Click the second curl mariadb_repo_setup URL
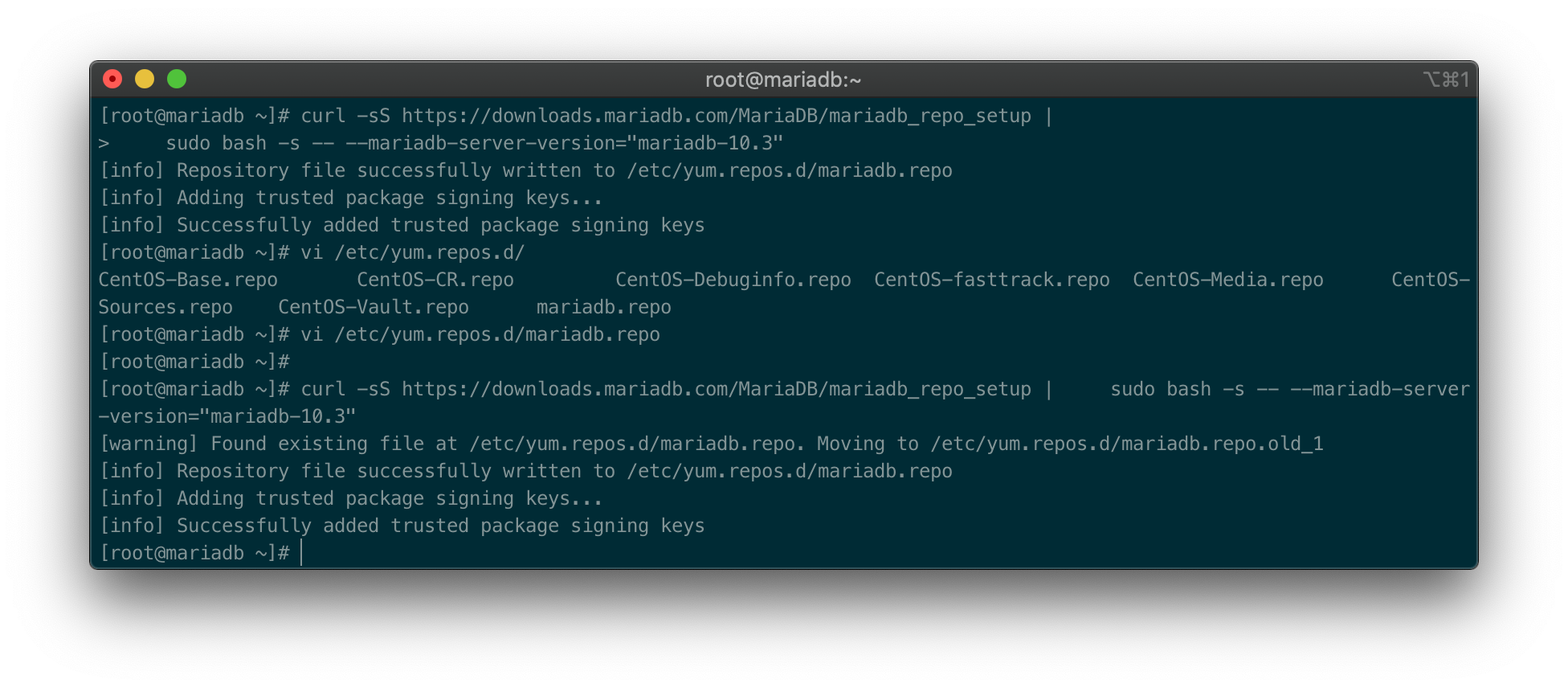This screenshot has width=1568, height=688. pos(717,389)
